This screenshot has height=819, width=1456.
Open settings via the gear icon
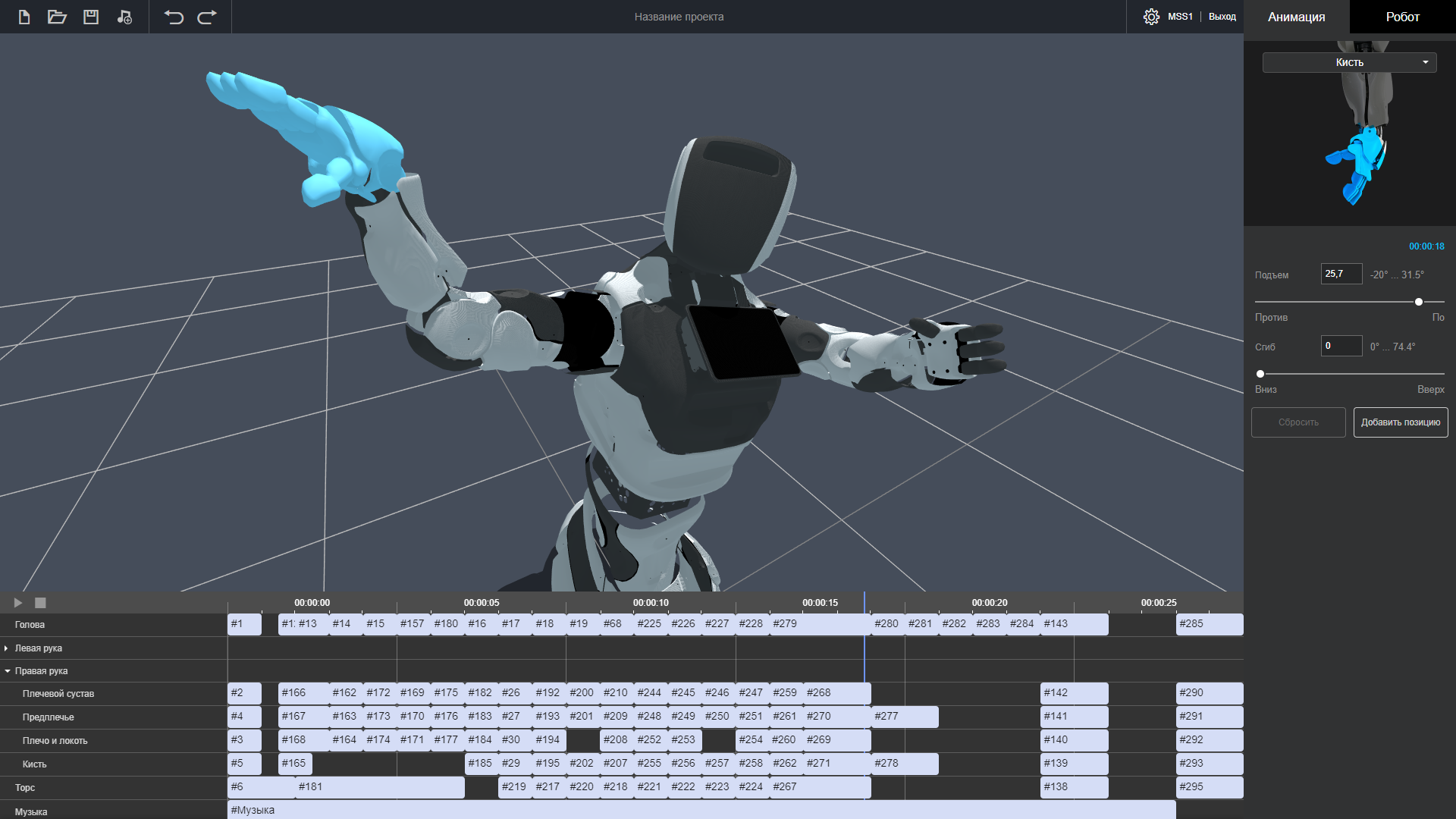(x=1151, y=17)
